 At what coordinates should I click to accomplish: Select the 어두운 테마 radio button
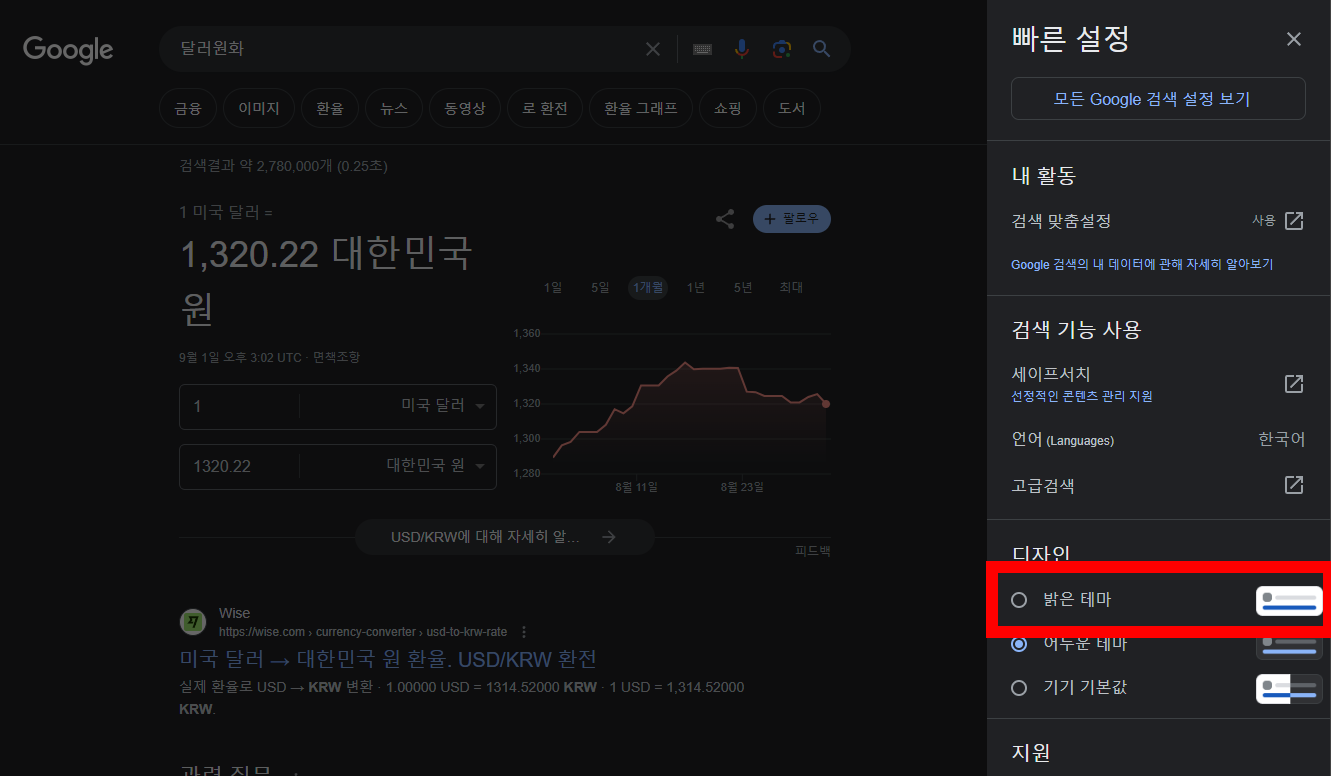tap(1019, 644)
